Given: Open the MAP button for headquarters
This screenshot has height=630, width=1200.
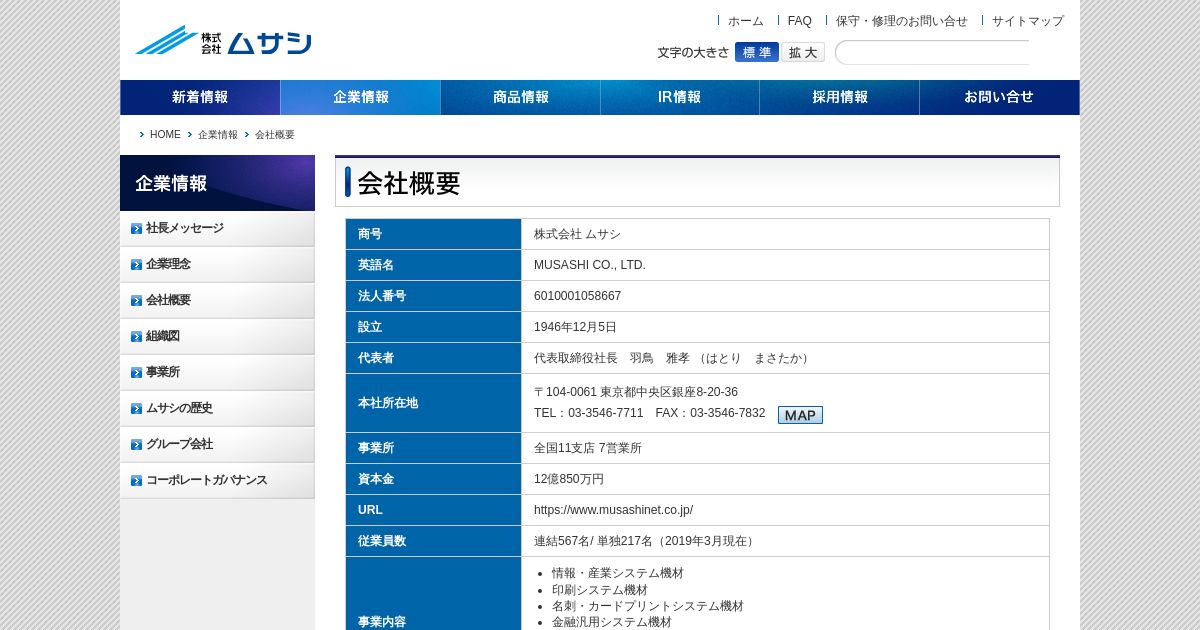Looking at the screenshot, I should [x=800, y=415].
